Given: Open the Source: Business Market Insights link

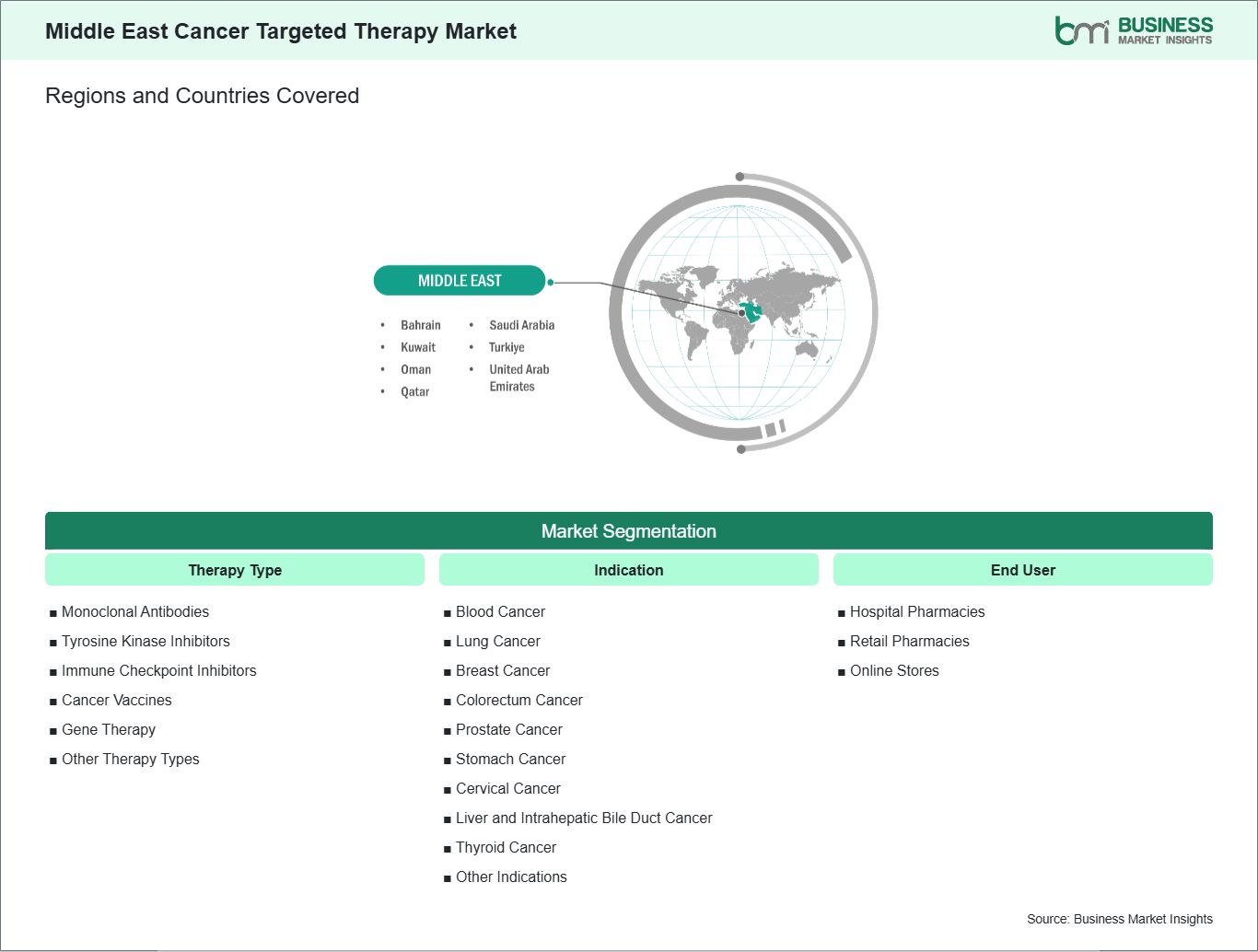Looking at the screenshot, I should coord(1119,918).
